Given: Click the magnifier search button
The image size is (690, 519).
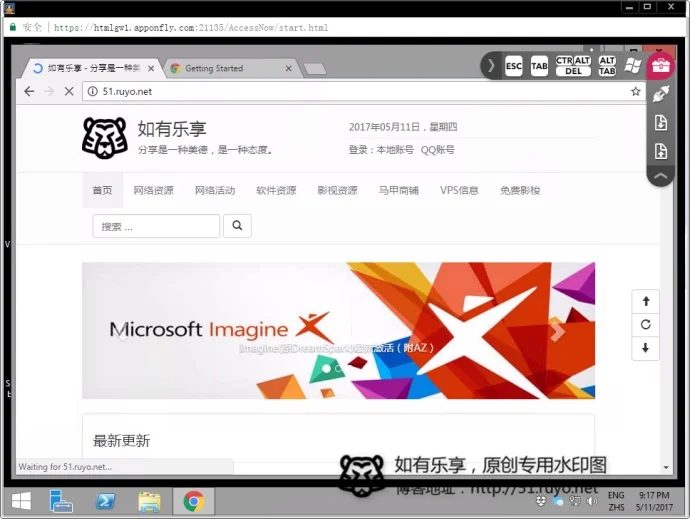Looking at the screenshot, I should (237, 226).
